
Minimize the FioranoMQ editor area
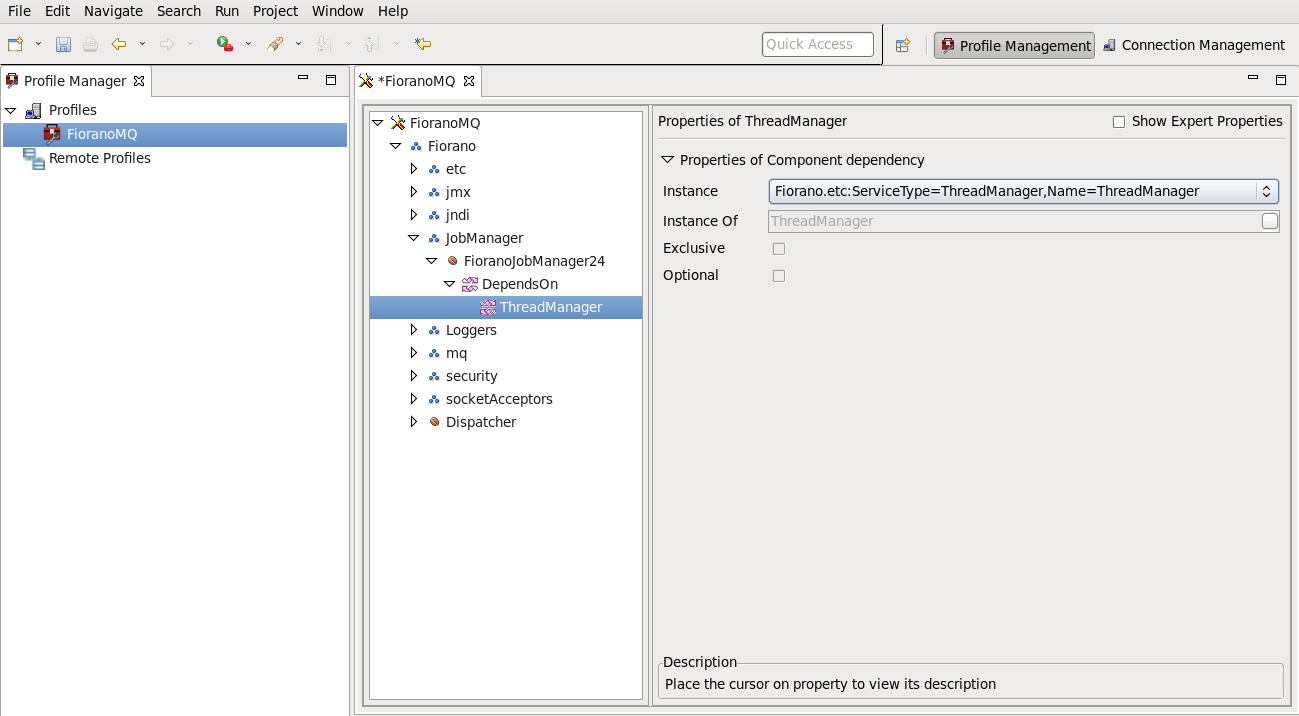1252,78
